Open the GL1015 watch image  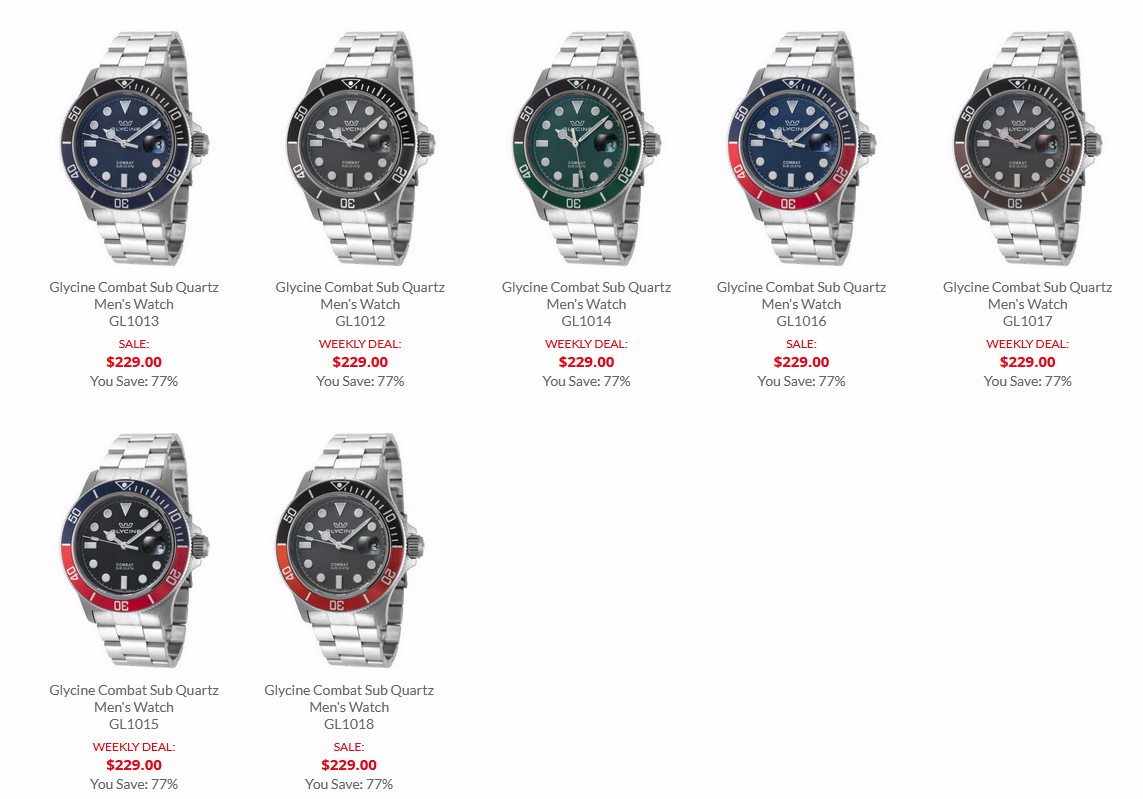pyautogui.click(x=134, y=550)
